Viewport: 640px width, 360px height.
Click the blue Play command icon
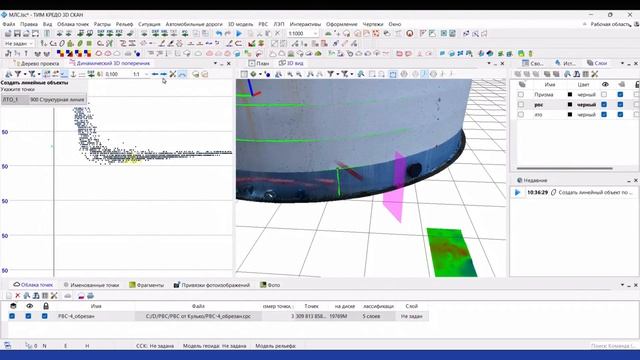click(x=239, y=33)
